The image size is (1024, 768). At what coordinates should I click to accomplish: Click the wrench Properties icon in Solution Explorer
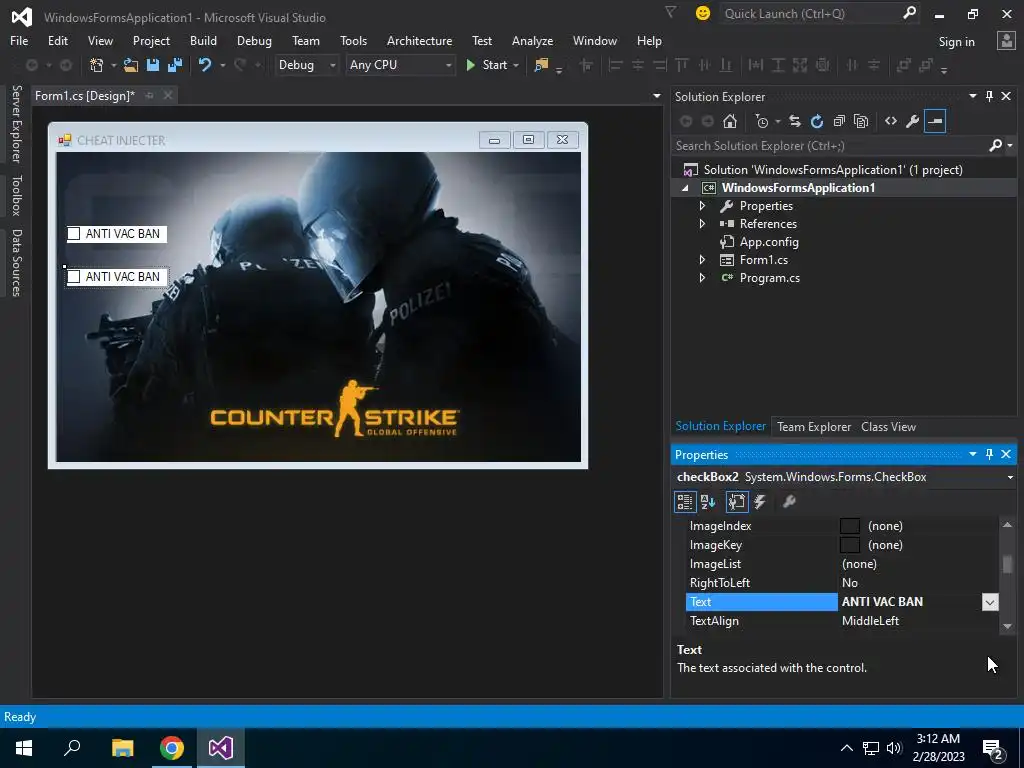click(x=913, y=121)
